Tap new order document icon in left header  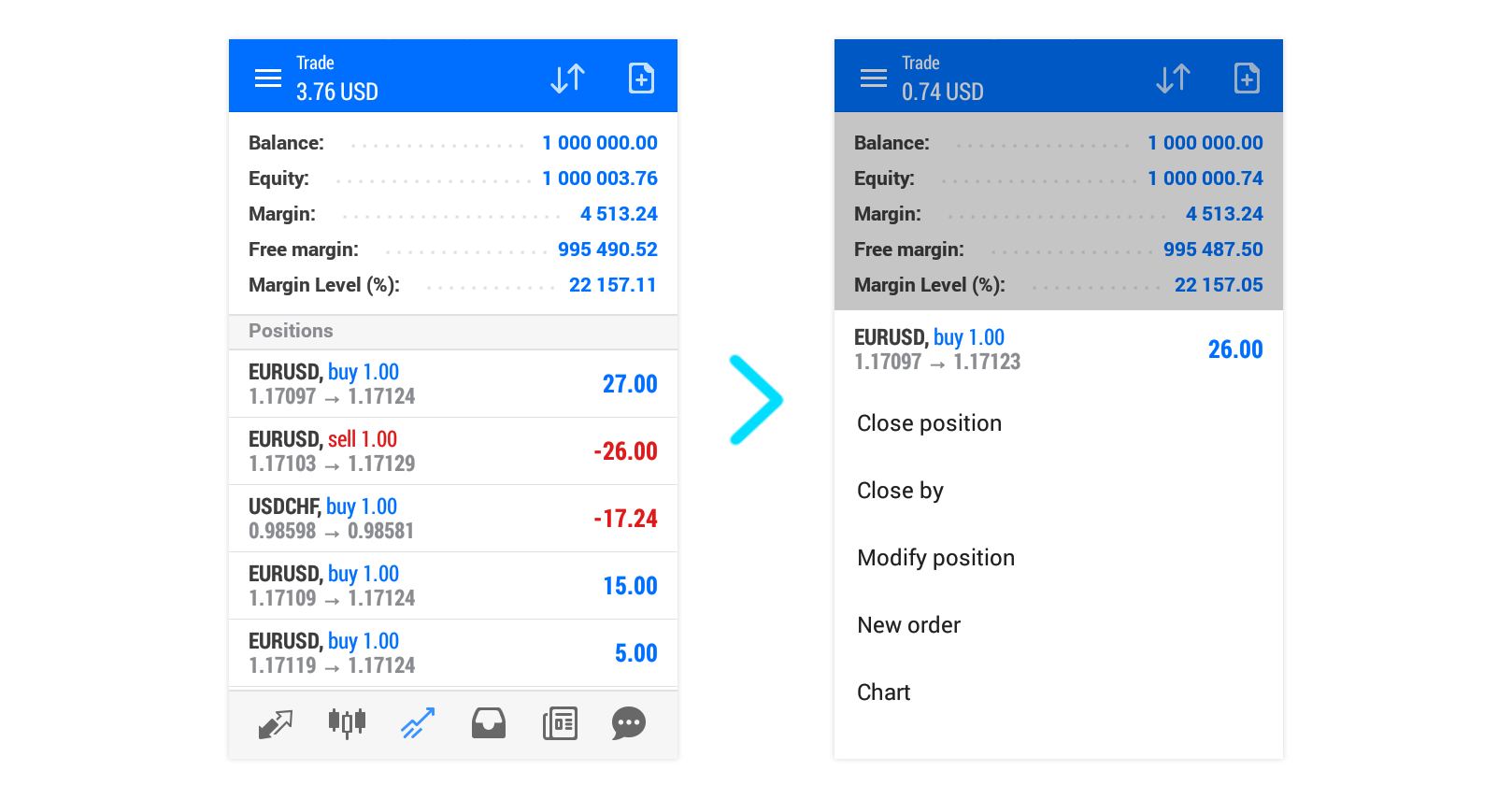click(641, 78)
